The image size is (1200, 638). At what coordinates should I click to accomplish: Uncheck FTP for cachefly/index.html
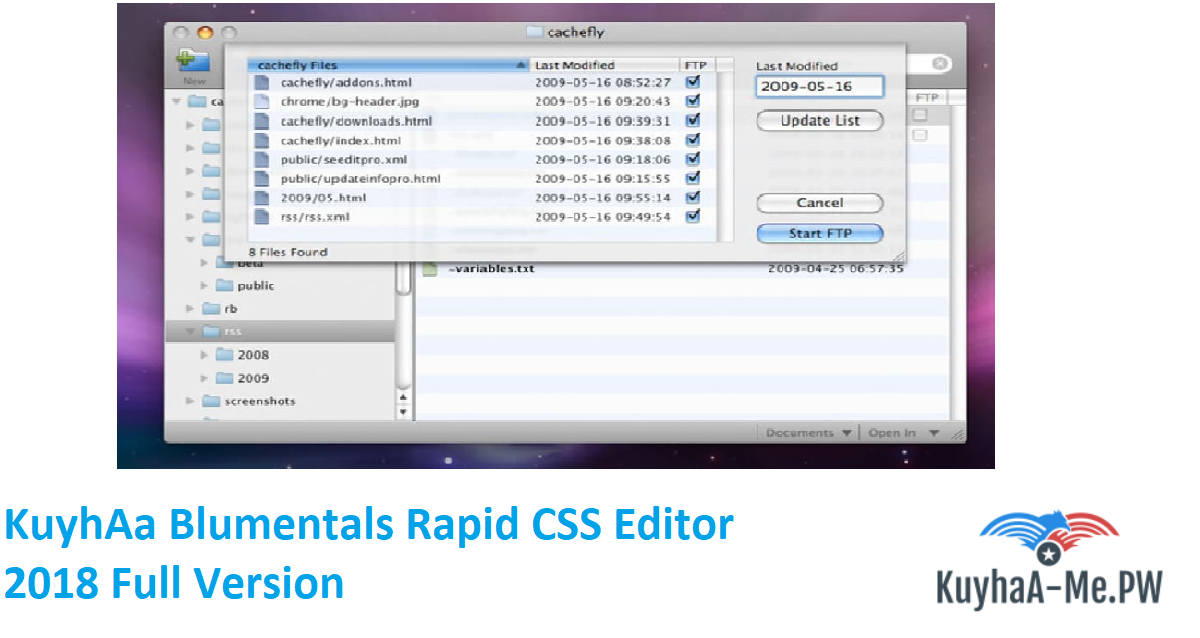click(693, 140)
